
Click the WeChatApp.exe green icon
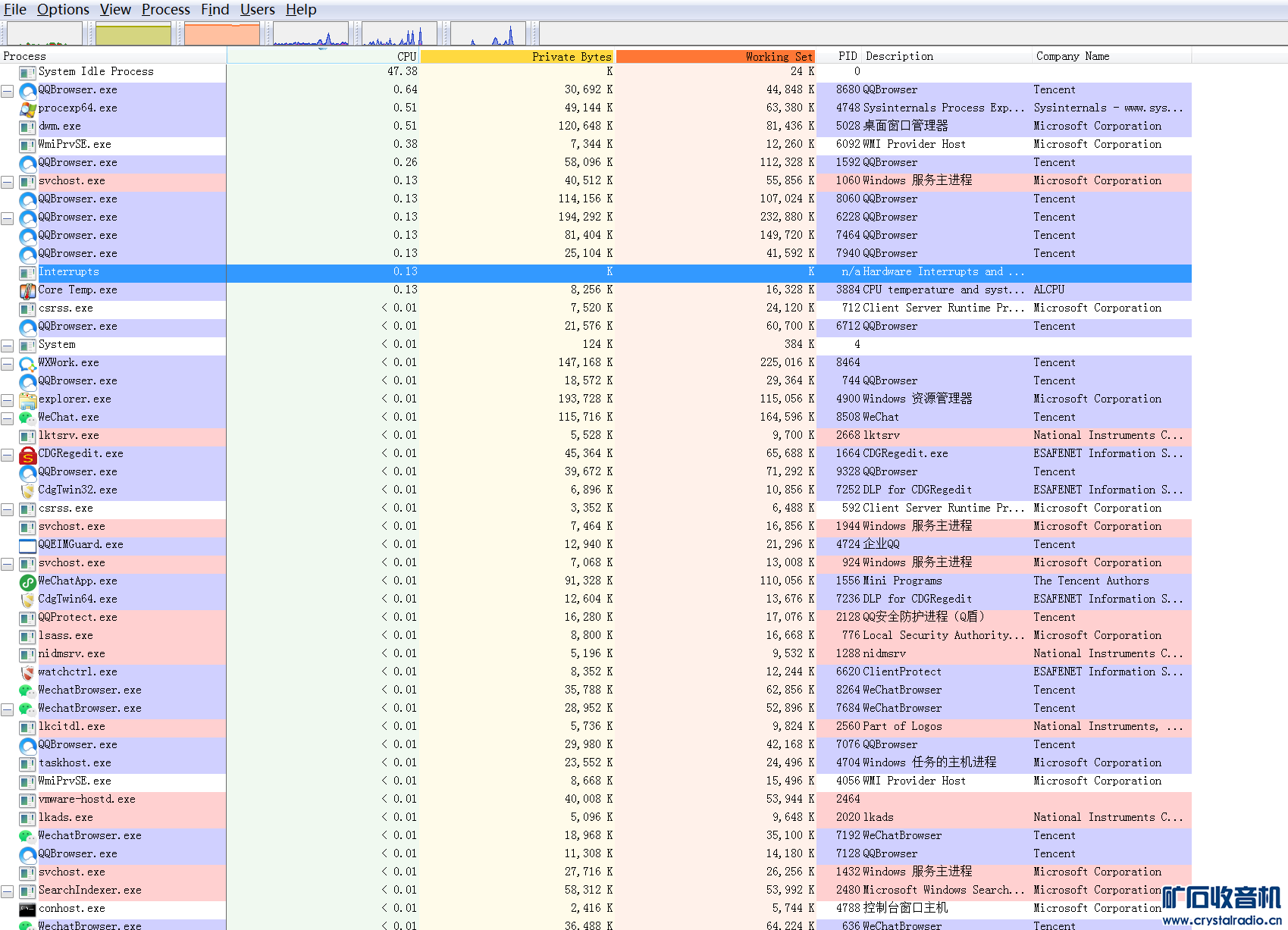pyautogui.click(x=27, y=581)
